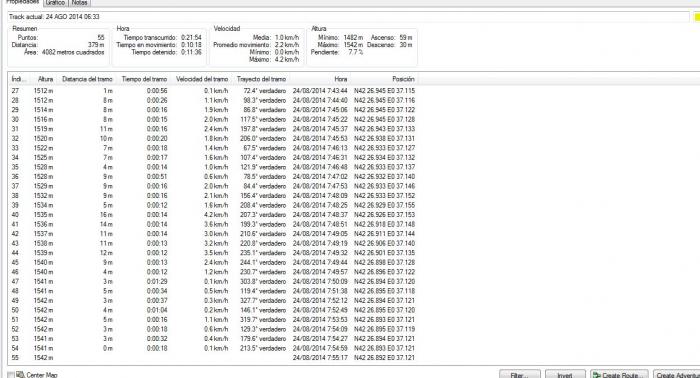Open the Filter dialog button

pos(520,374)
